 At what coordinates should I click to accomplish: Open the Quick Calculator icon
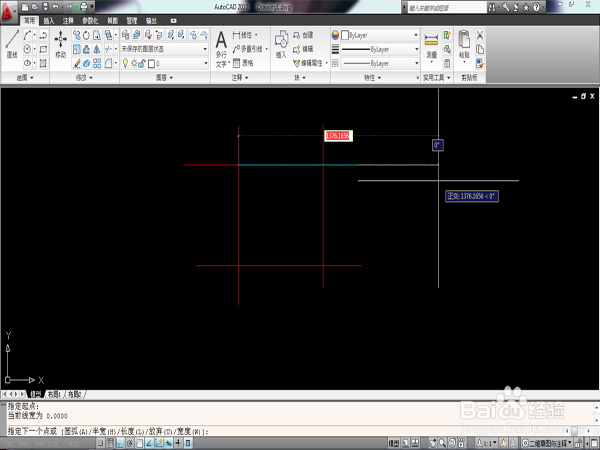tap(447, 63)
